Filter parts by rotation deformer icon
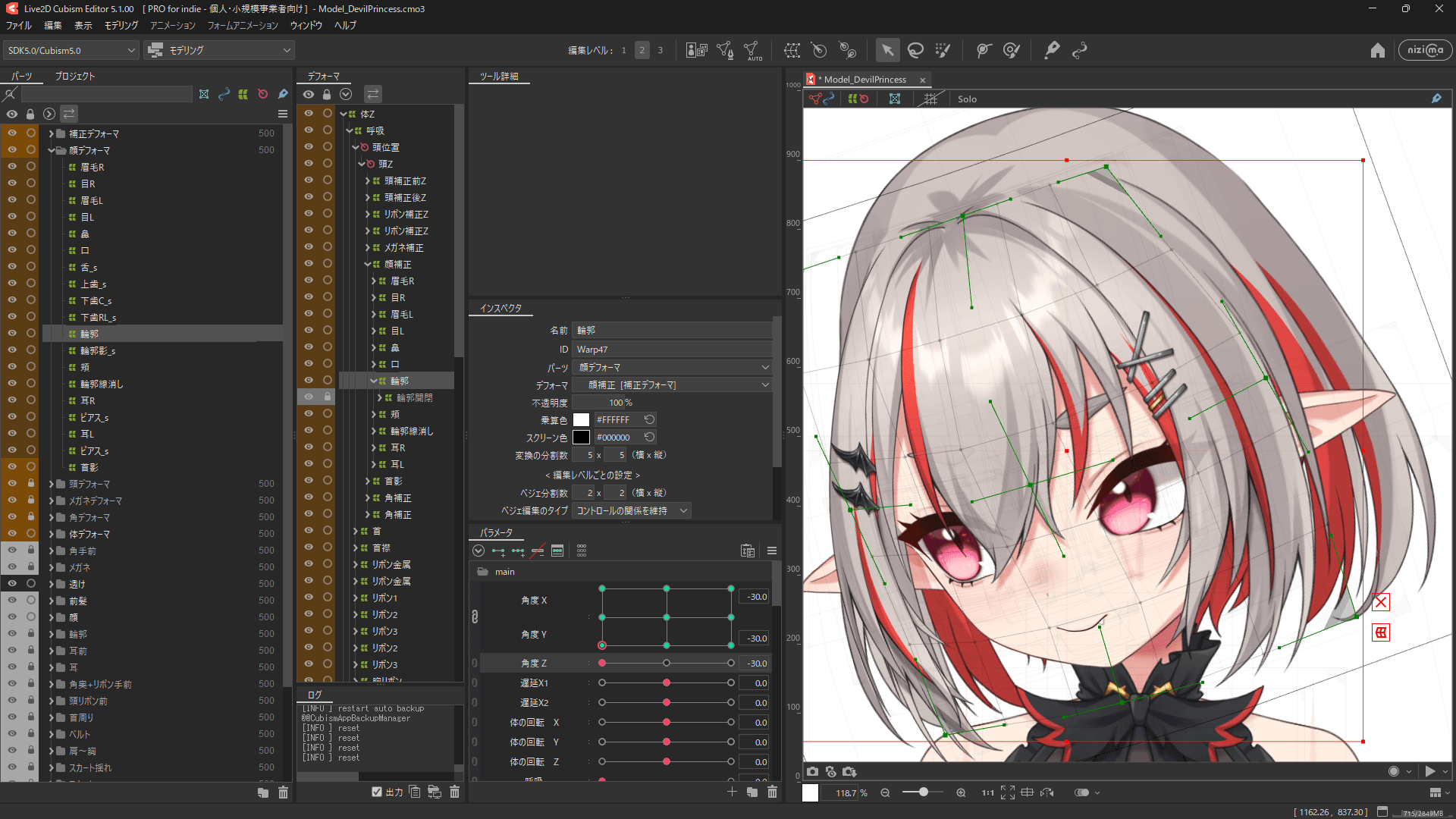 pyautogui.click(x=262, y=94)
